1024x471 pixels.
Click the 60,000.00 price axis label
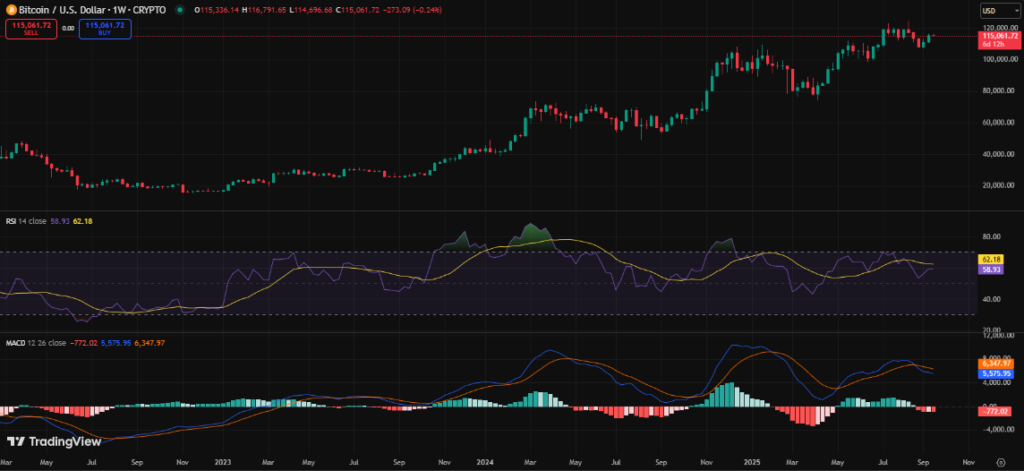pos(999,122)
